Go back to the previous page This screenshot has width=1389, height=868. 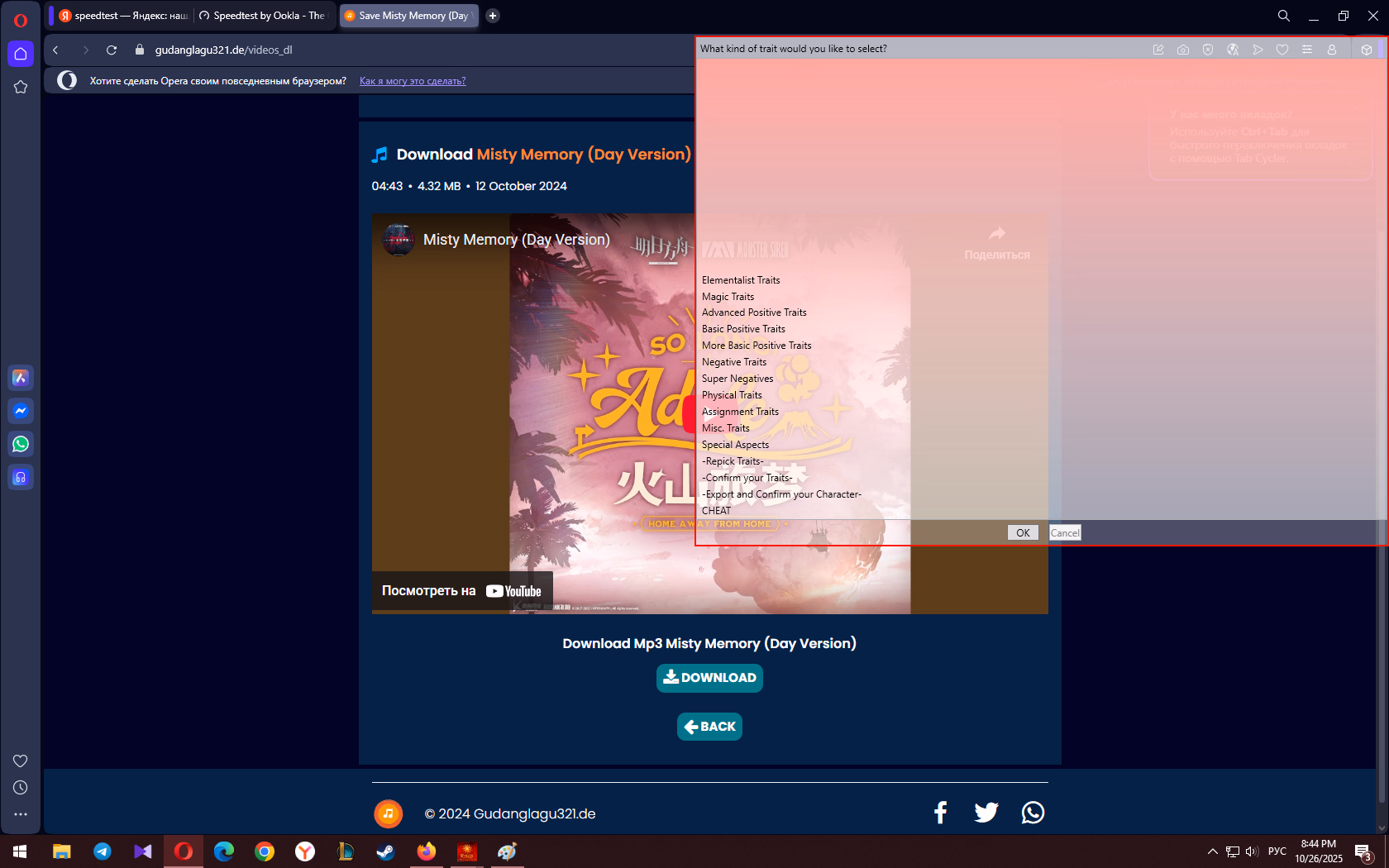click(x=55, y=50)
